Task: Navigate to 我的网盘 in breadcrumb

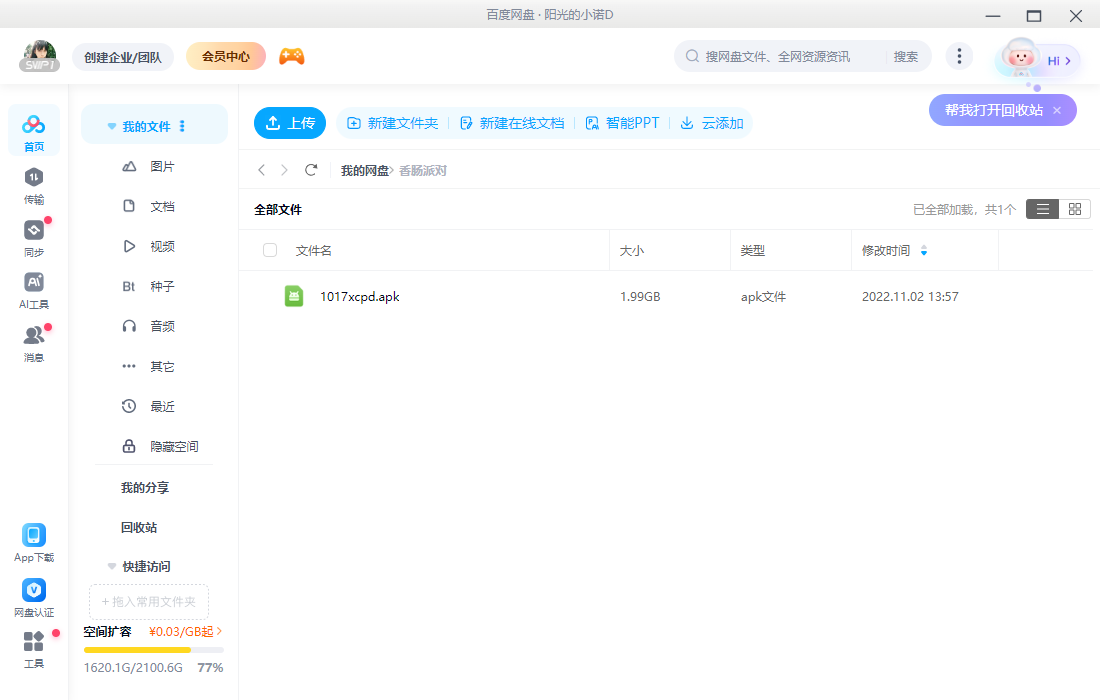Action: (363, 170)
